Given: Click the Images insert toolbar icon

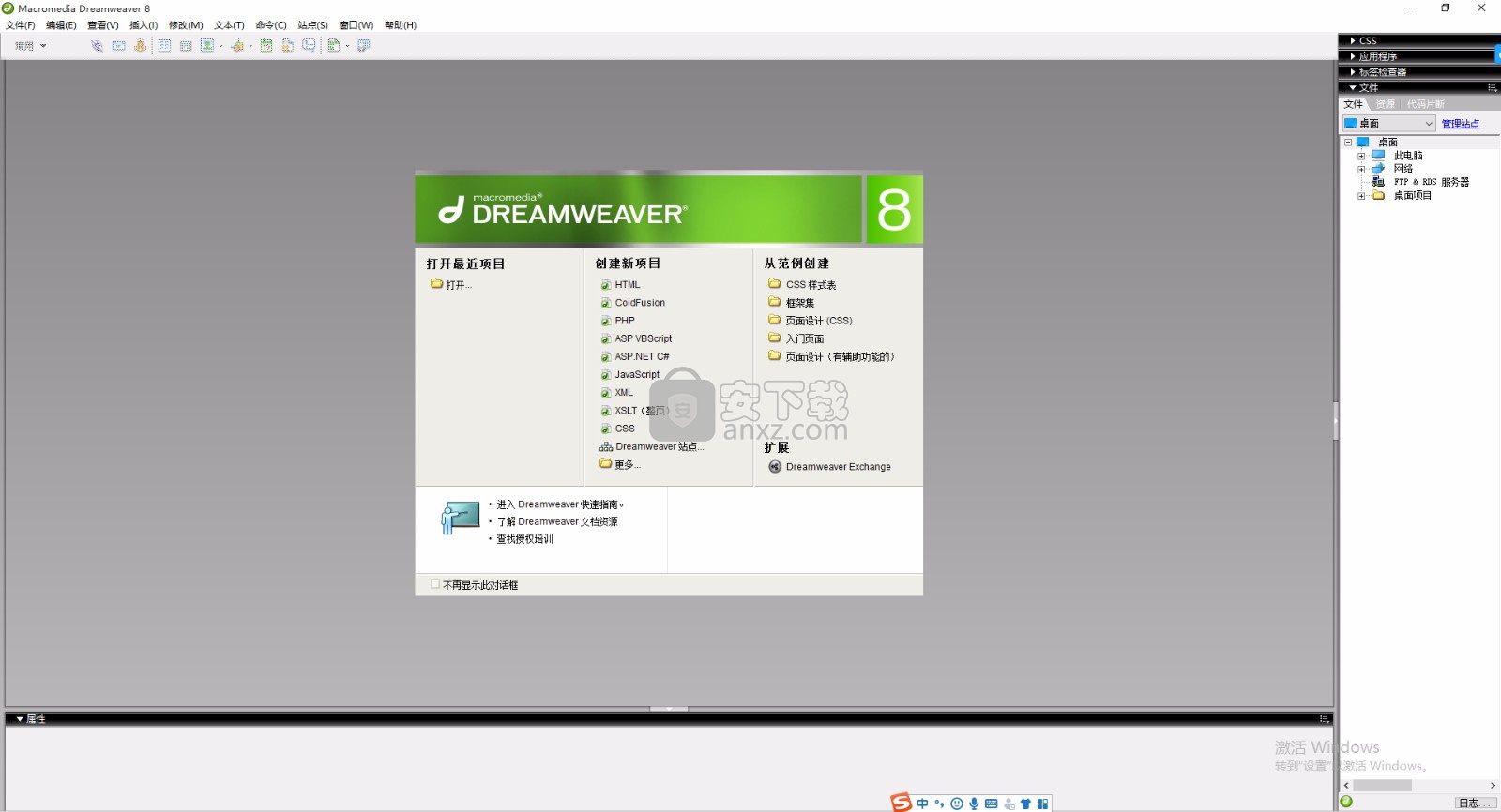Looking at the screenshot, I should (207, 46).
